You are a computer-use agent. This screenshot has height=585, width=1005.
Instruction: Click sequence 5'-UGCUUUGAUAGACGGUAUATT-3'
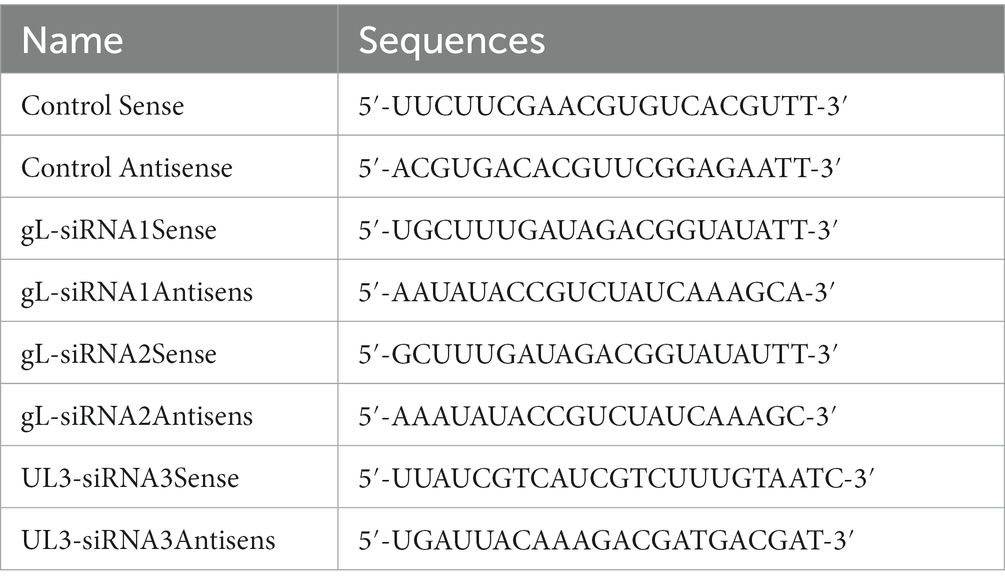[x=599, y=230]
